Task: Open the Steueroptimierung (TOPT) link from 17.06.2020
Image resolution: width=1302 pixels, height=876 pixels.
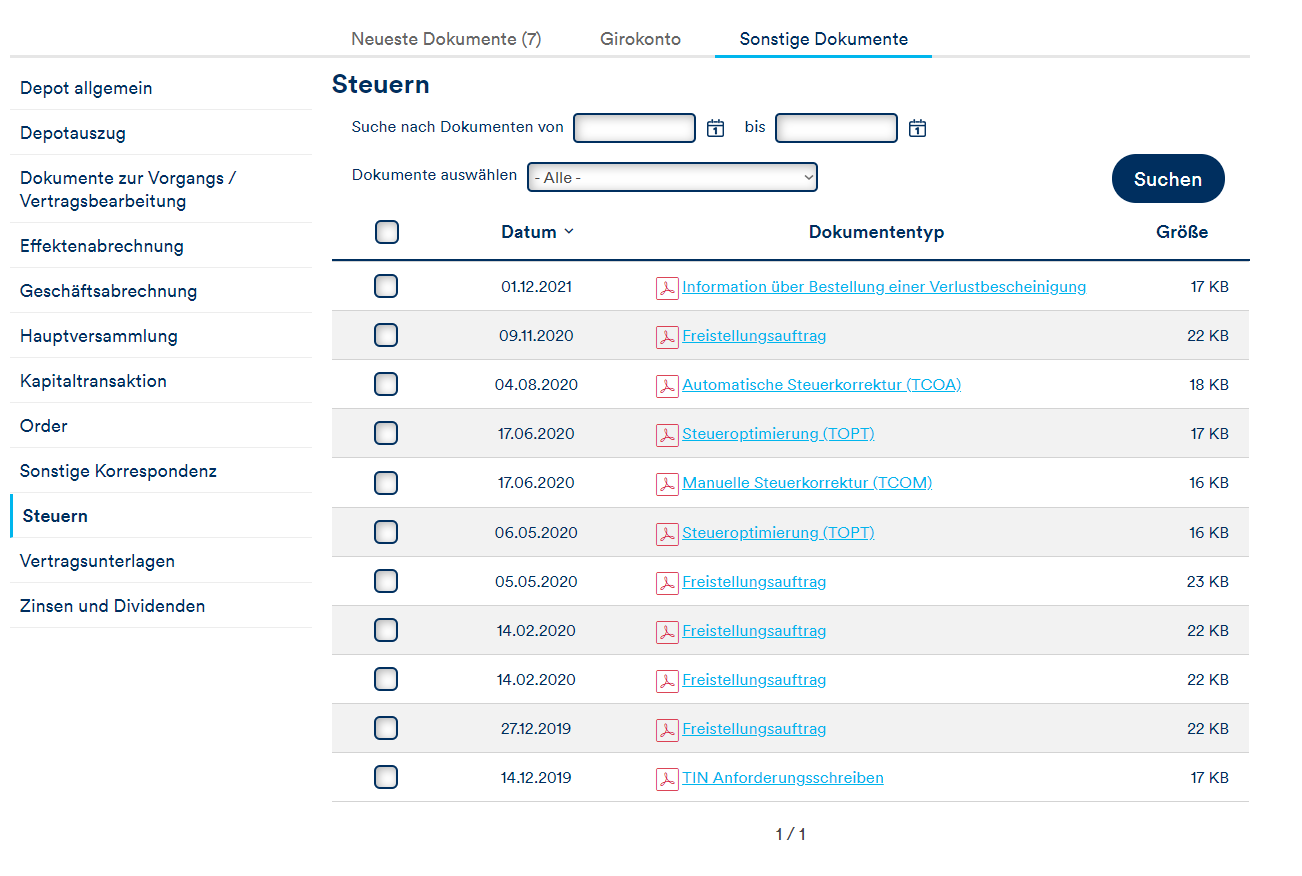Action: [x=778, y=434]
